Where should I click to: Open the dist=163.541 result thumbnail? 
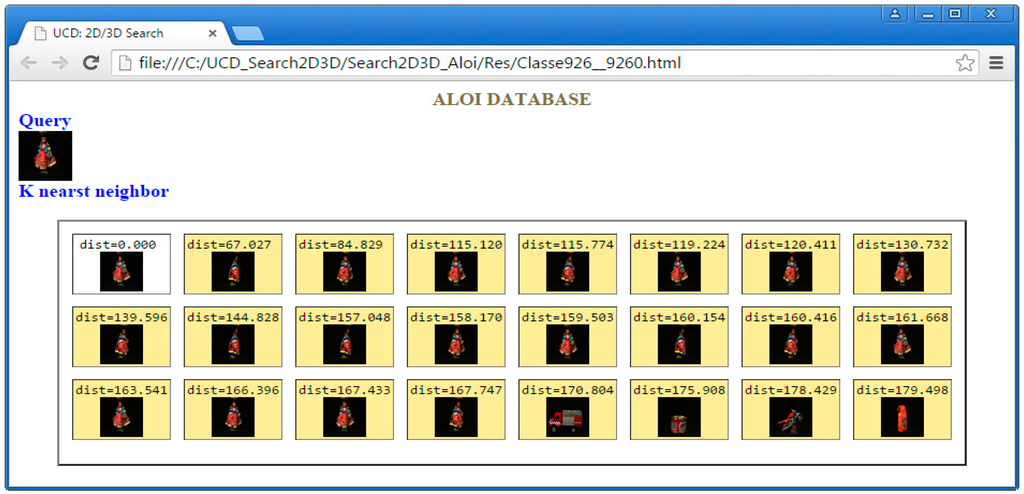(x=121, y=417)
